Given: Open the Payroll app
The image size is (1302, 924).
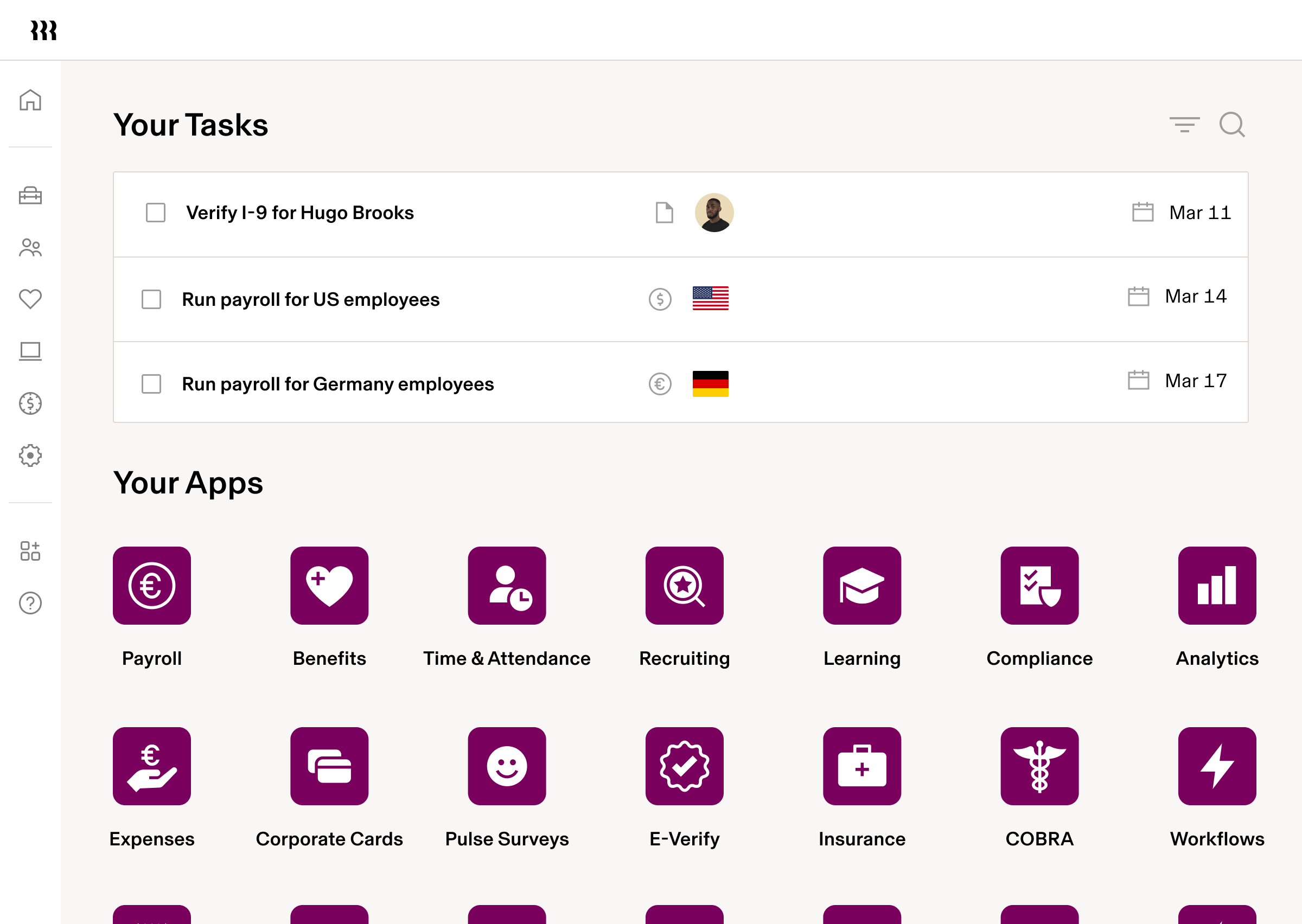Looking at the screenshot, I should click(x=152, y=586).
